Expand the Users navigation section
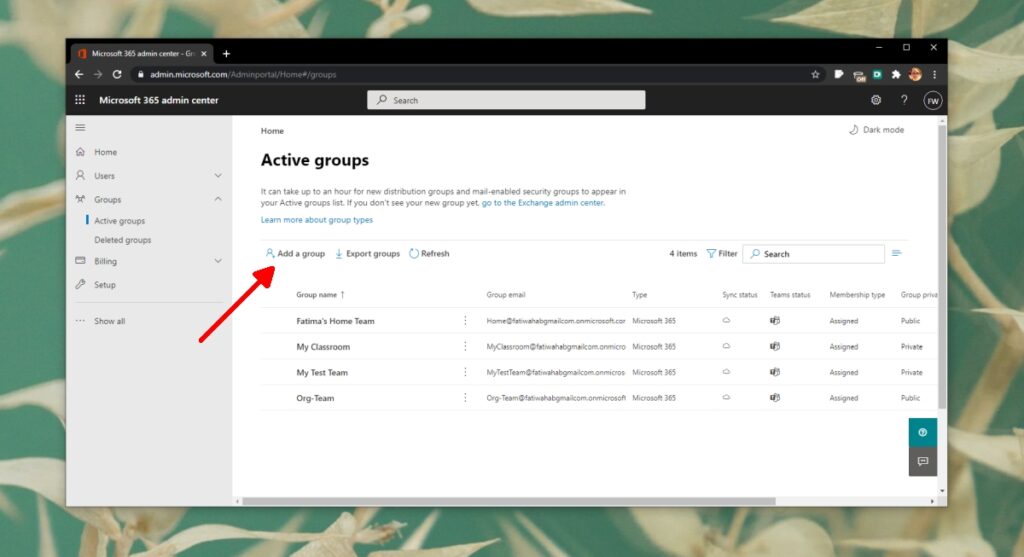Viewport: 1024px width, 557px height. click(218, 176)
